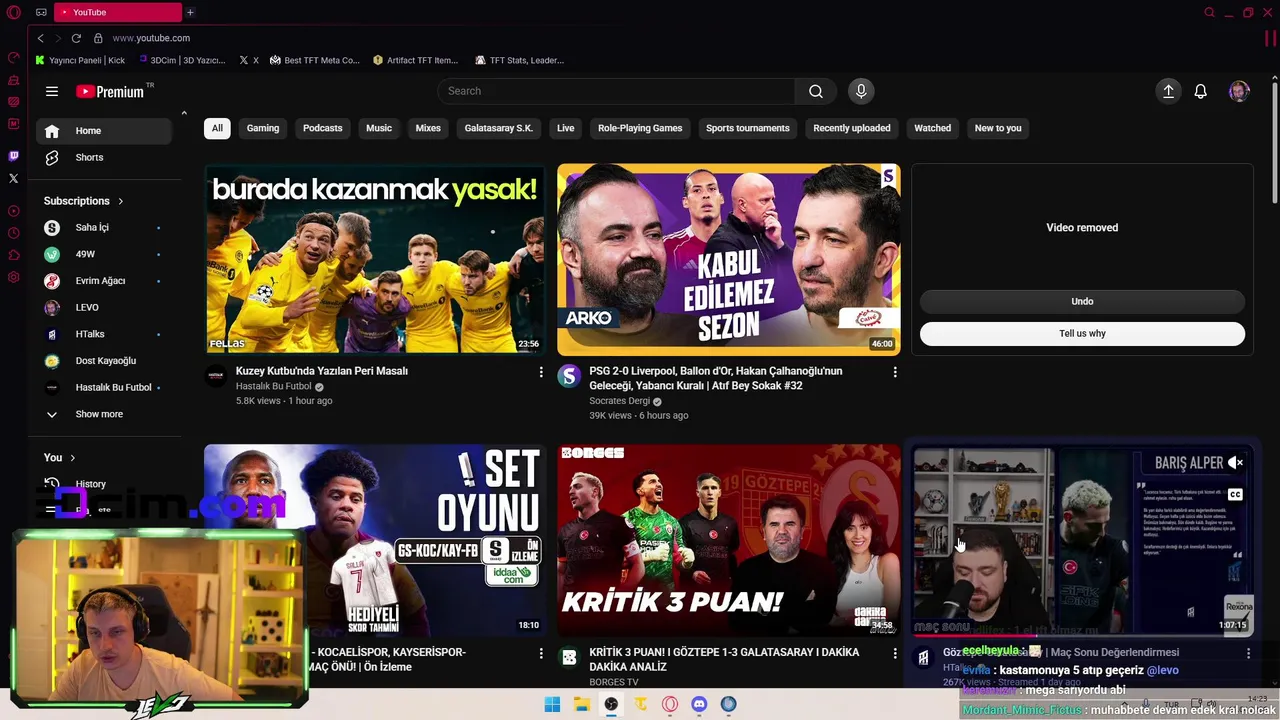Viewport: 1280px width, 720px height.
Task: Toggle captions CC on video preview
Action: (1235, 494)
